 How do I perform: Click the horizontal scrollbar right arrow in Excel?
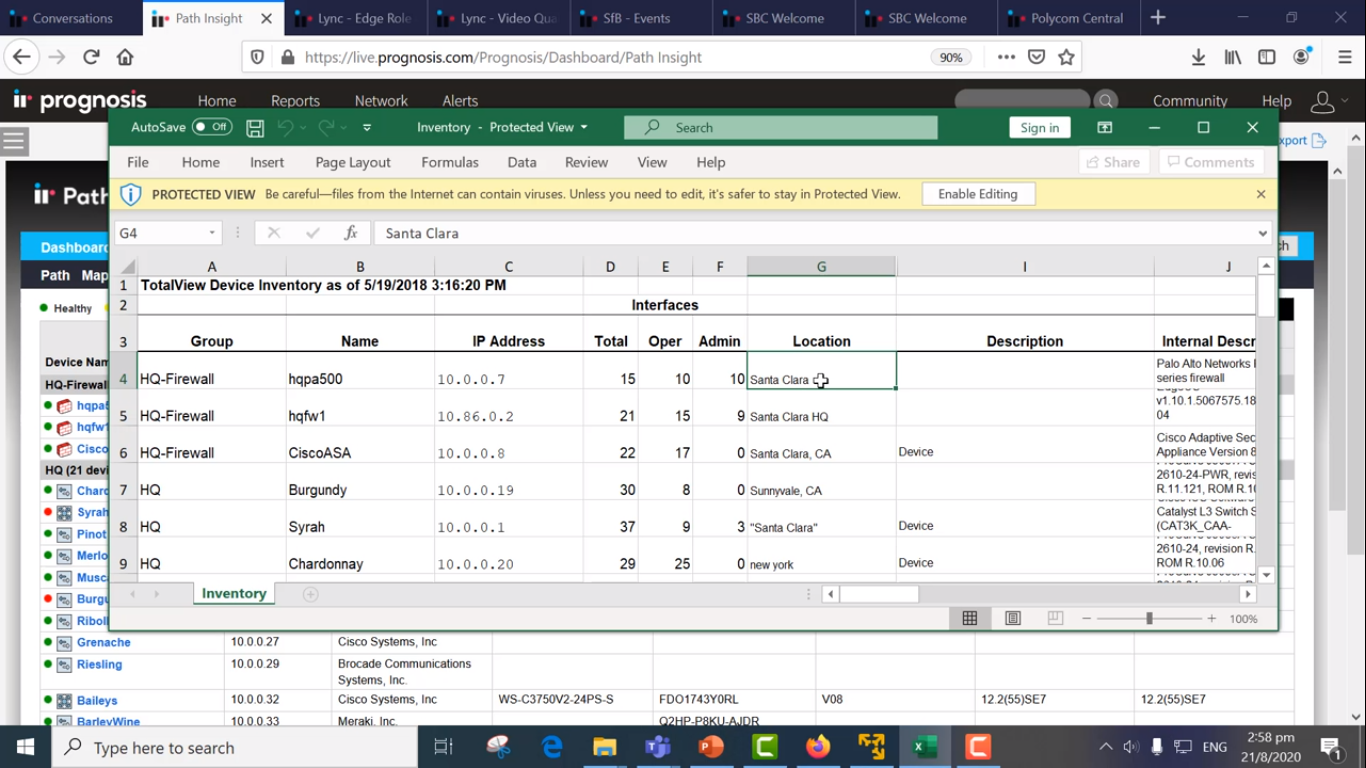(1247, 594)
